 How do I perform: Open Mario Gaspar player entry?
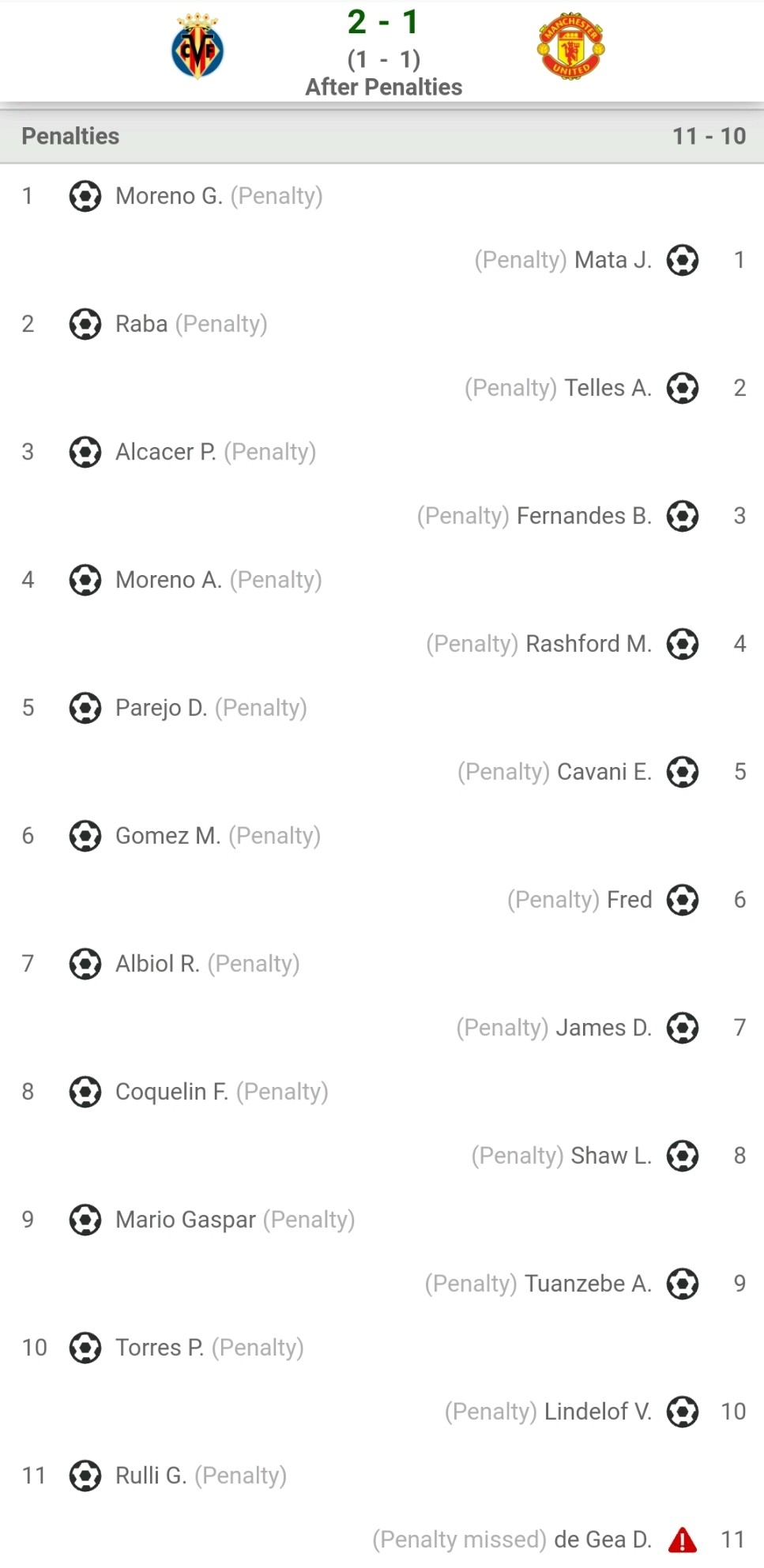point(186,1220)
